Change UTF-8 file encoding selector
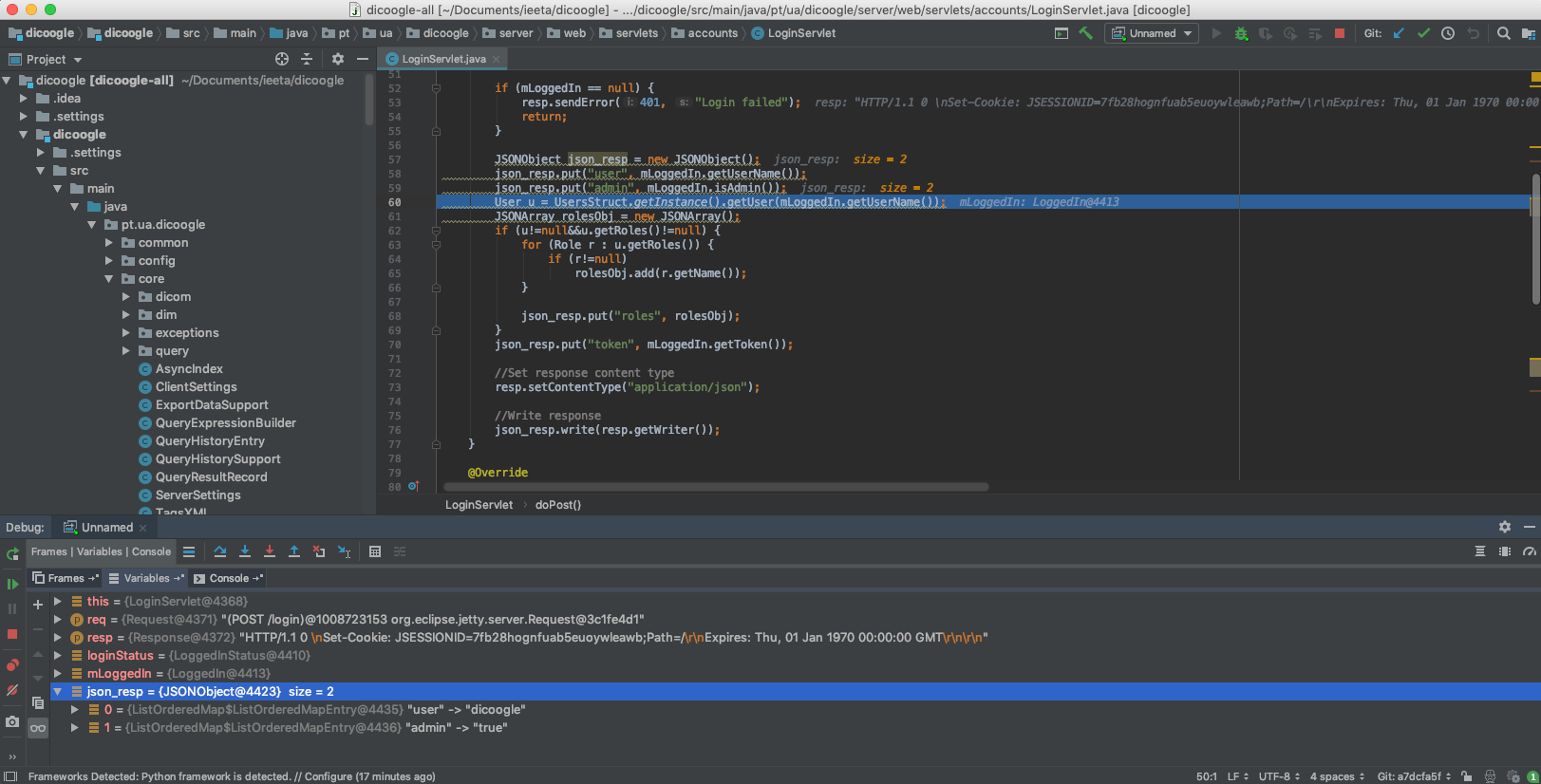1541x784 pixels. tap(1279, 776)
